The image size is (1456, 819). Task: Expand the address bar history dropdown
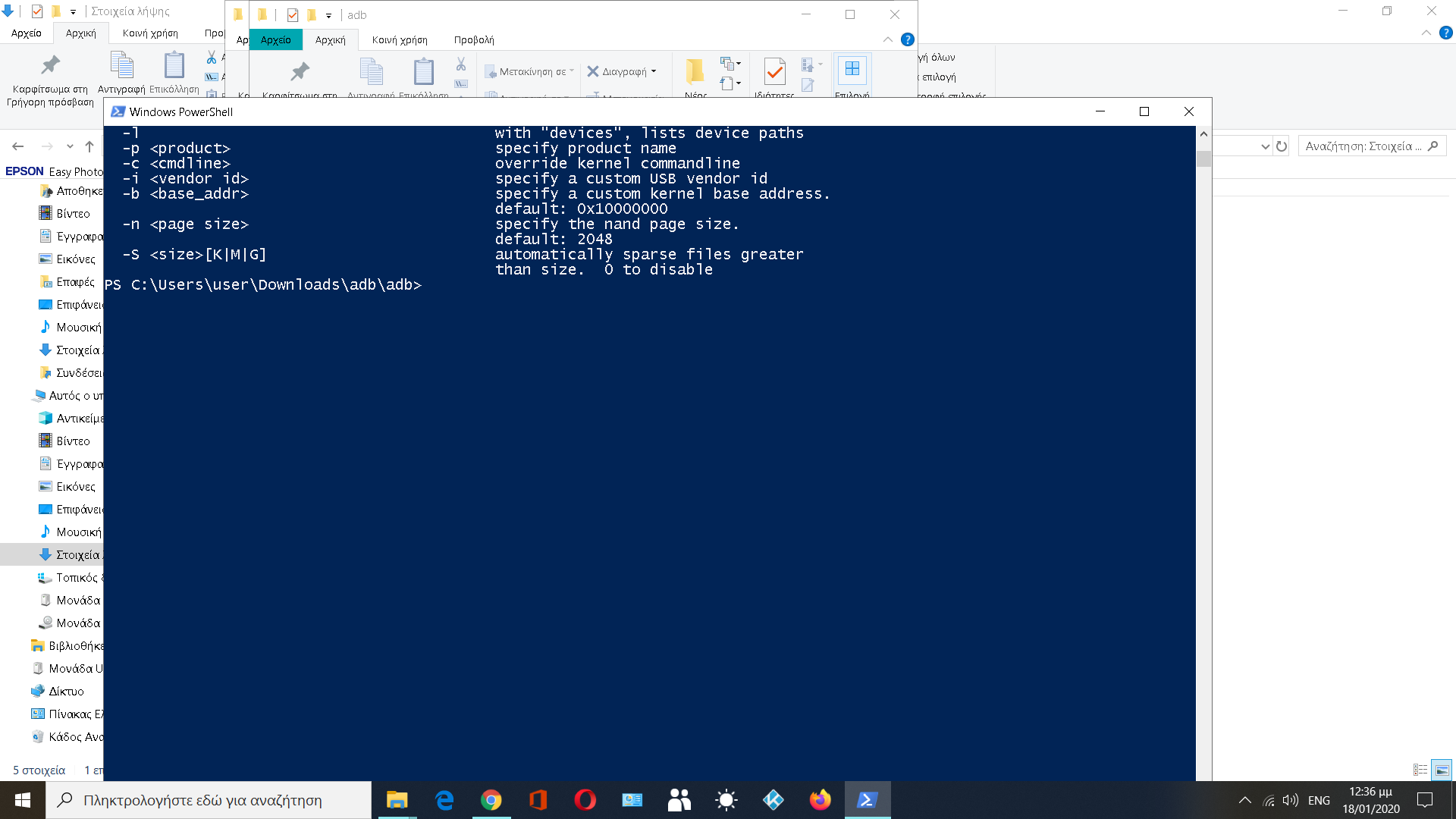(1265, 146)
